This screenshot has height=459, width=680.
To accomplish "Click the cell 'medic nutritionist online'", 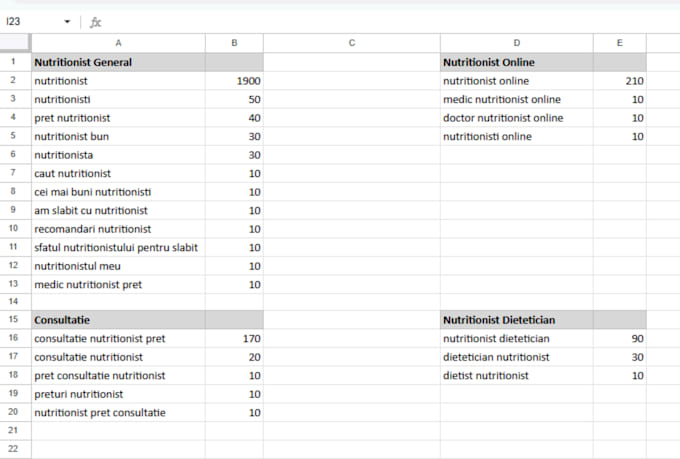I will coord(517,99).
